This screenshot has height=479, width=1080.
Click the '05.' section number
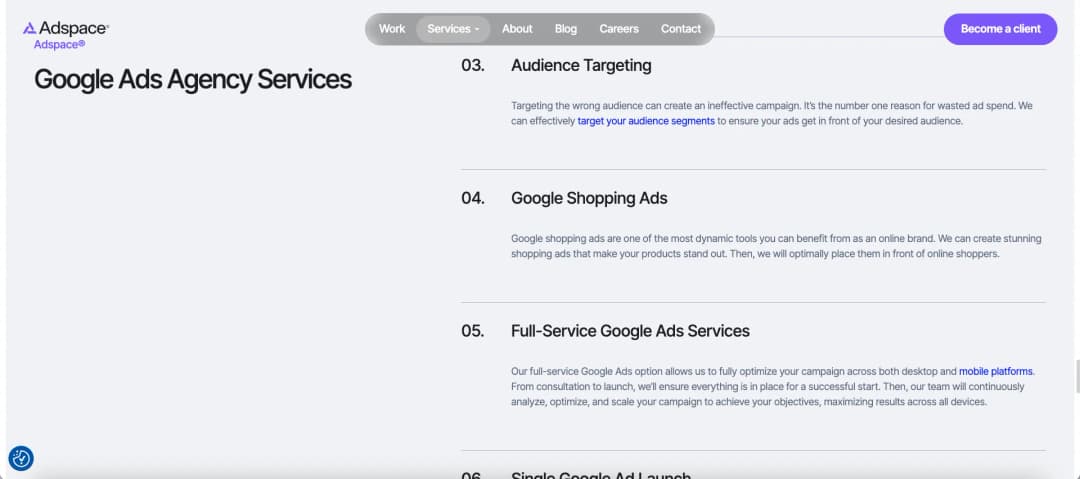click(x=472, y=331)
